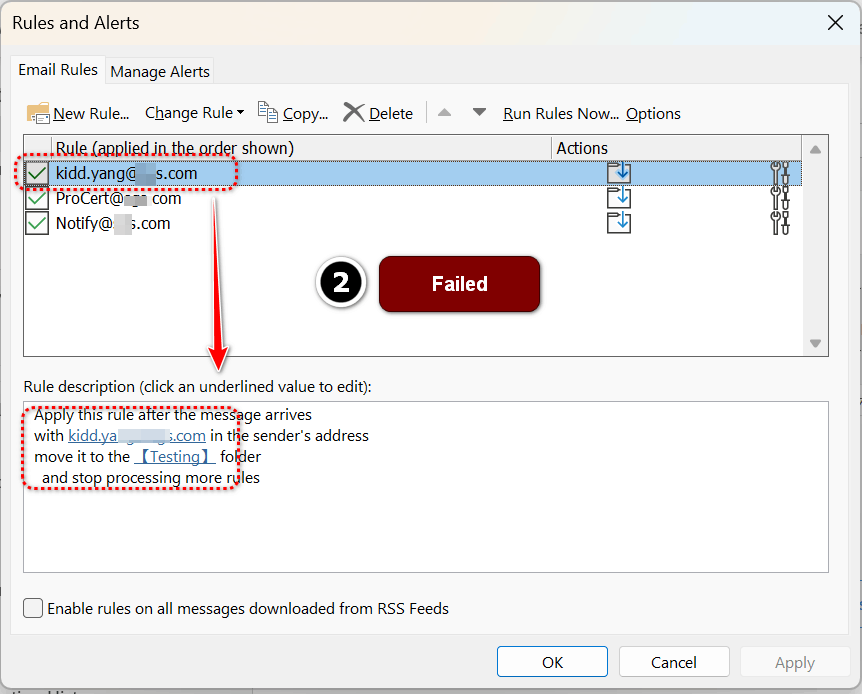Edit the Testing folder link in description
This screenshot has height=694, width=862.
175,456
